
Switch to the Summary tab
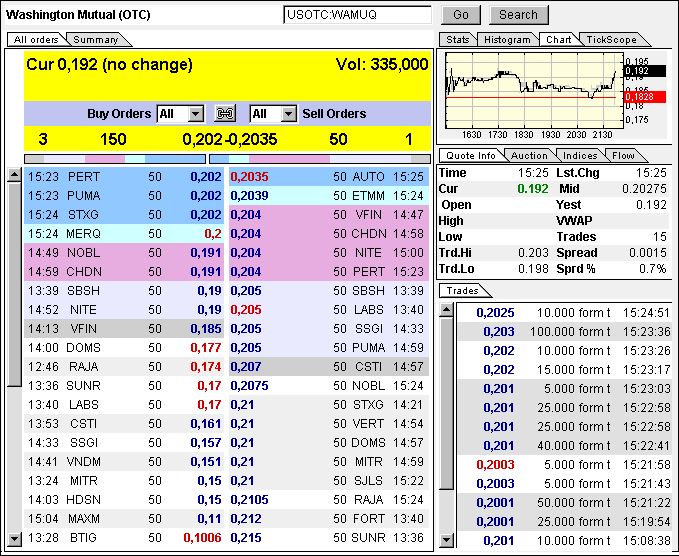(x=96, y=39)
